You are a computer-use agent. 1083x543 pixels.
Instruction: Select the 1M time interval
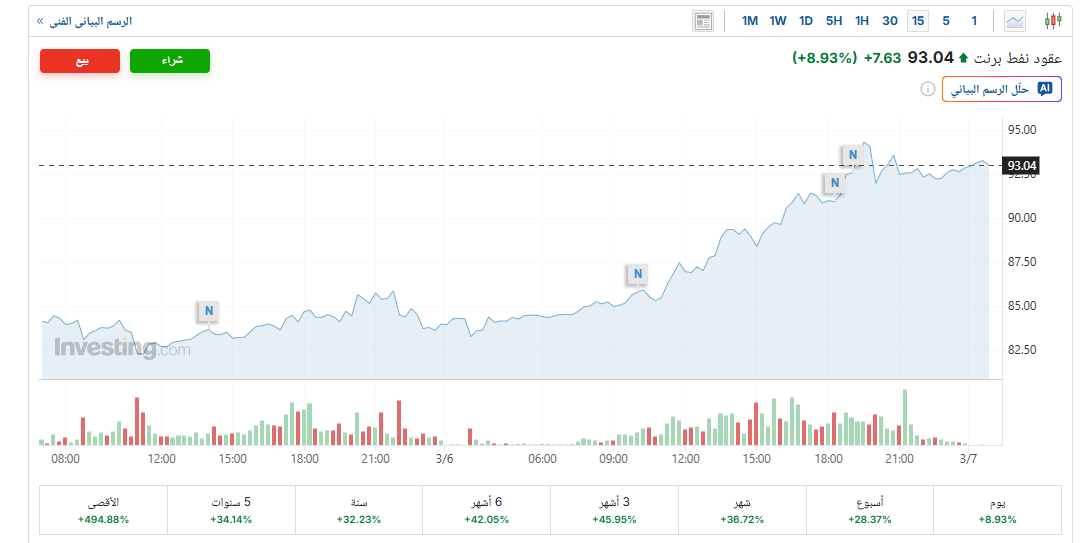coord(750,21)
